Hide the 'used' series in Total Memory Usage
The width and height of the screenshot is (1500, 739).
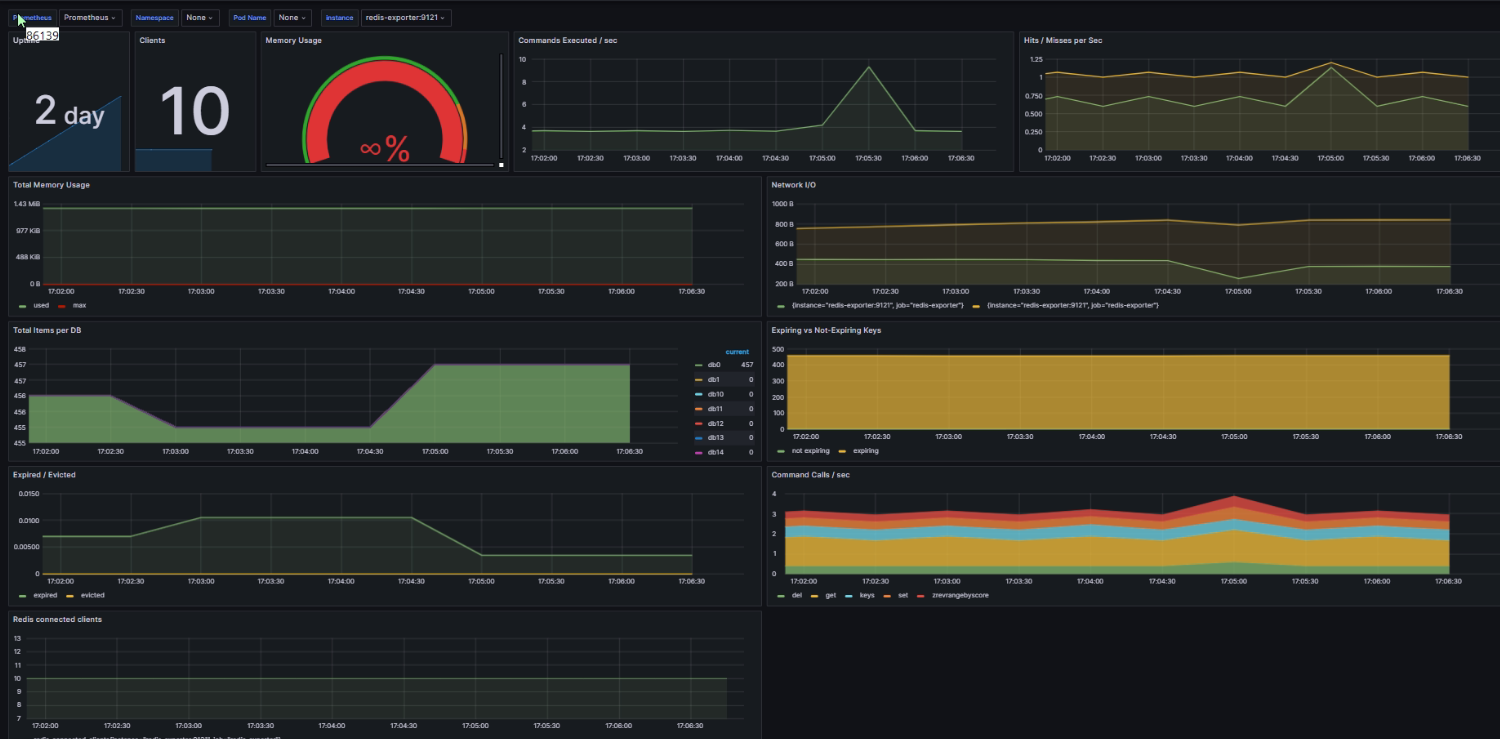pos(40,305)
